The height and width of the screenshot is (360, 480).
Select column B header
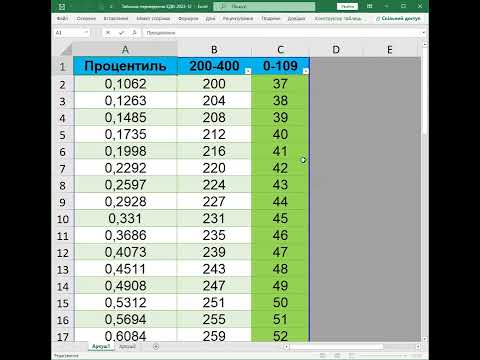(214, 50)
